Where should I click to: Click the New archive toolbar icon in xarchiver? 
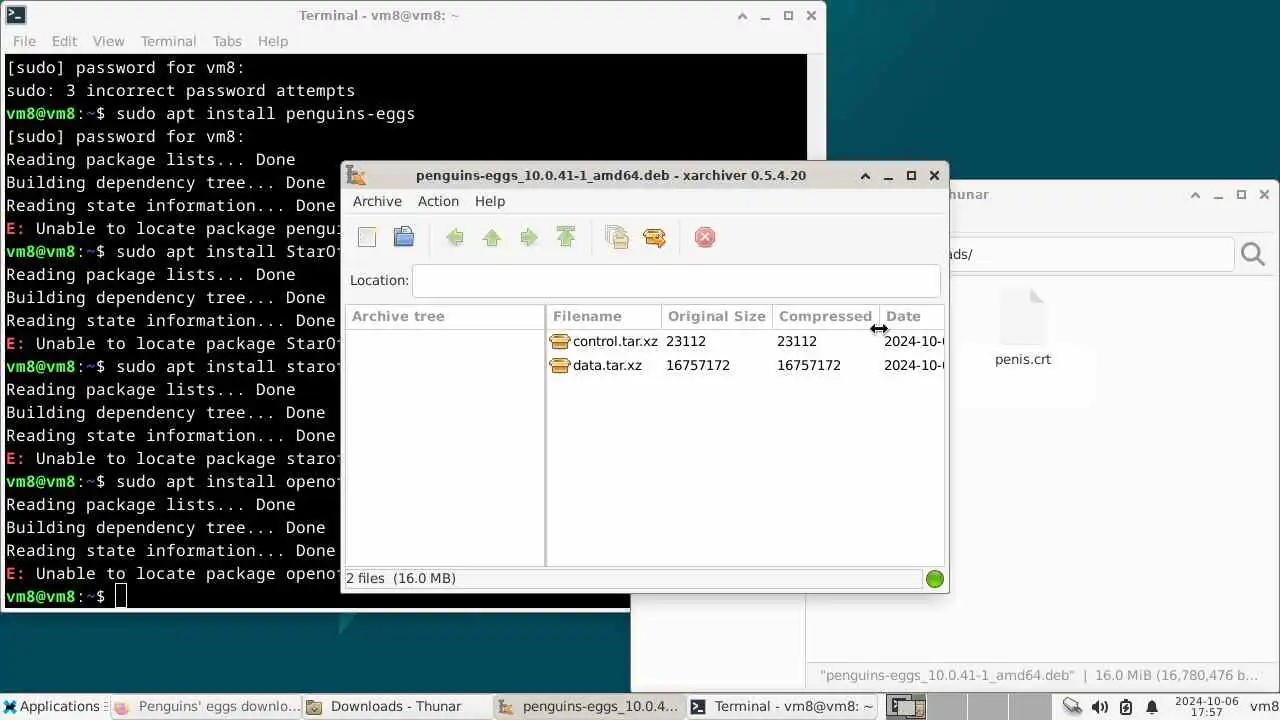[x=367, y=238]
